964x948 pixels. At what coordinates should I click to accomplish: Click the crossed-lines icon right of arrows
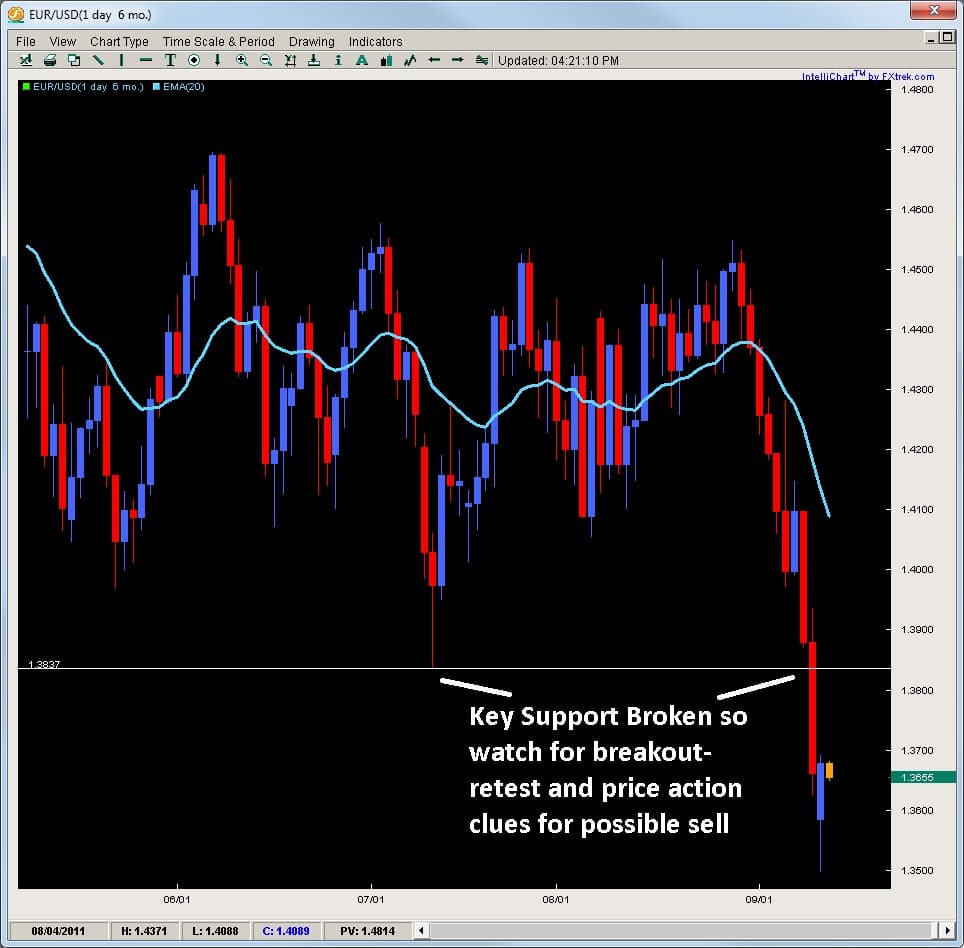click(481, 60)
